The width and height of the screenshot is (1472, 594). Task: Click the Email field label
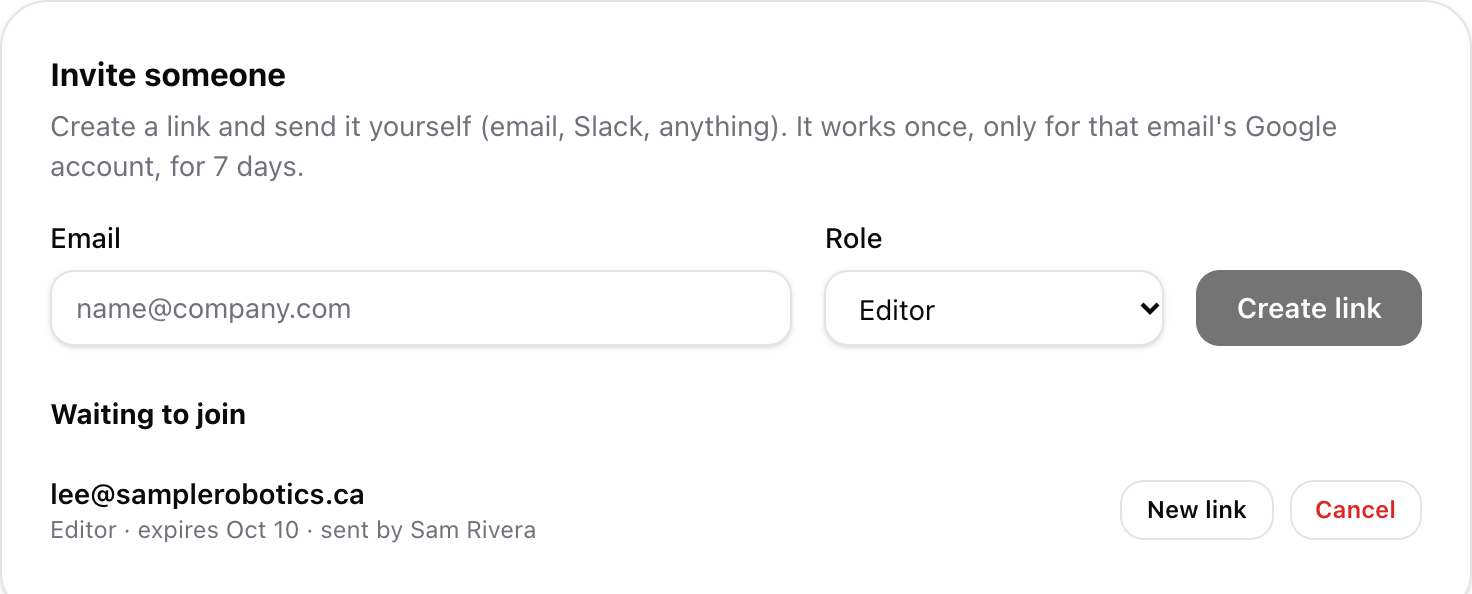[x=86, y=238]
